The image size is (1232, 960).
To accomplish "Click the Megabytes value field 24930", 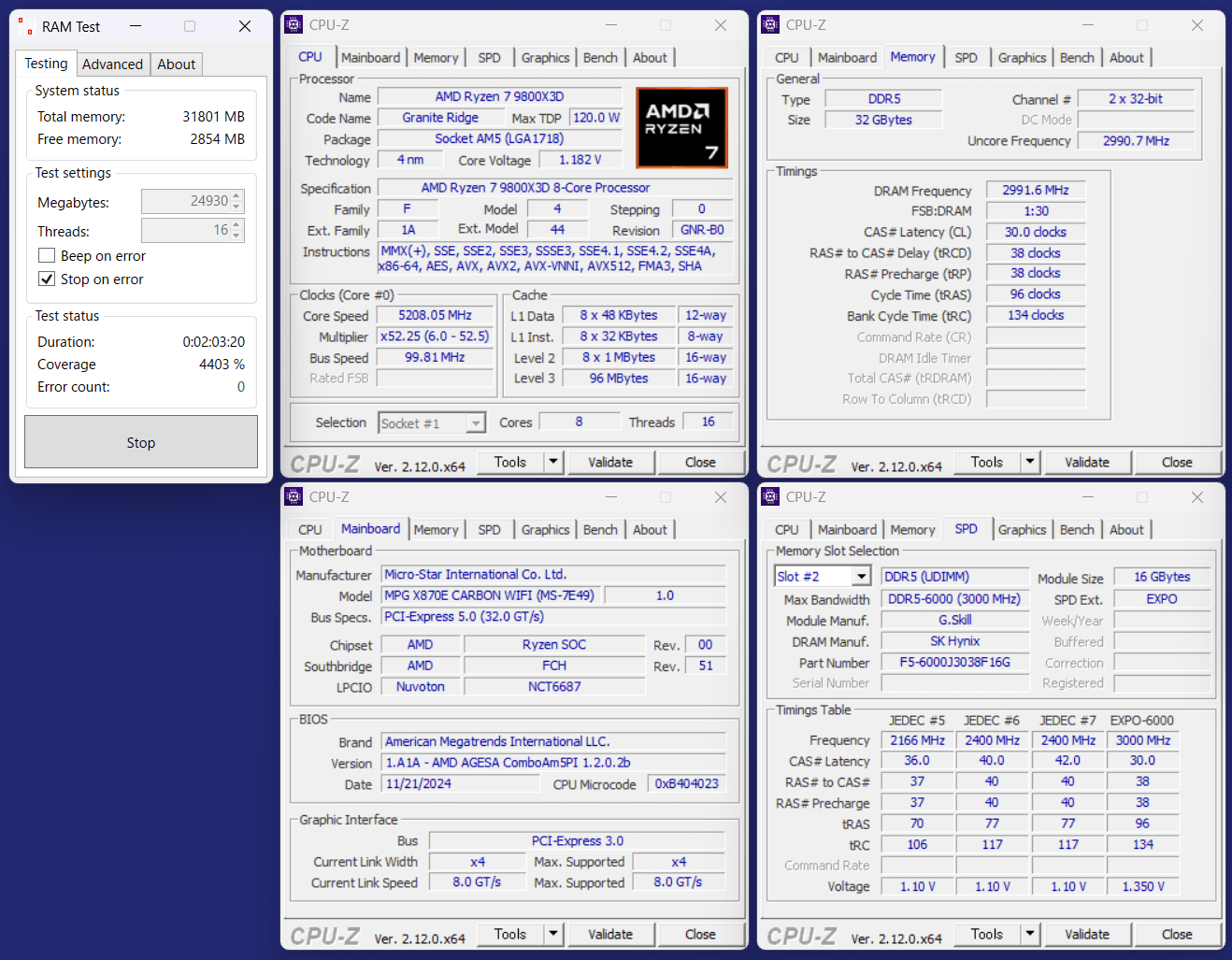I will (x=186, y=202).
